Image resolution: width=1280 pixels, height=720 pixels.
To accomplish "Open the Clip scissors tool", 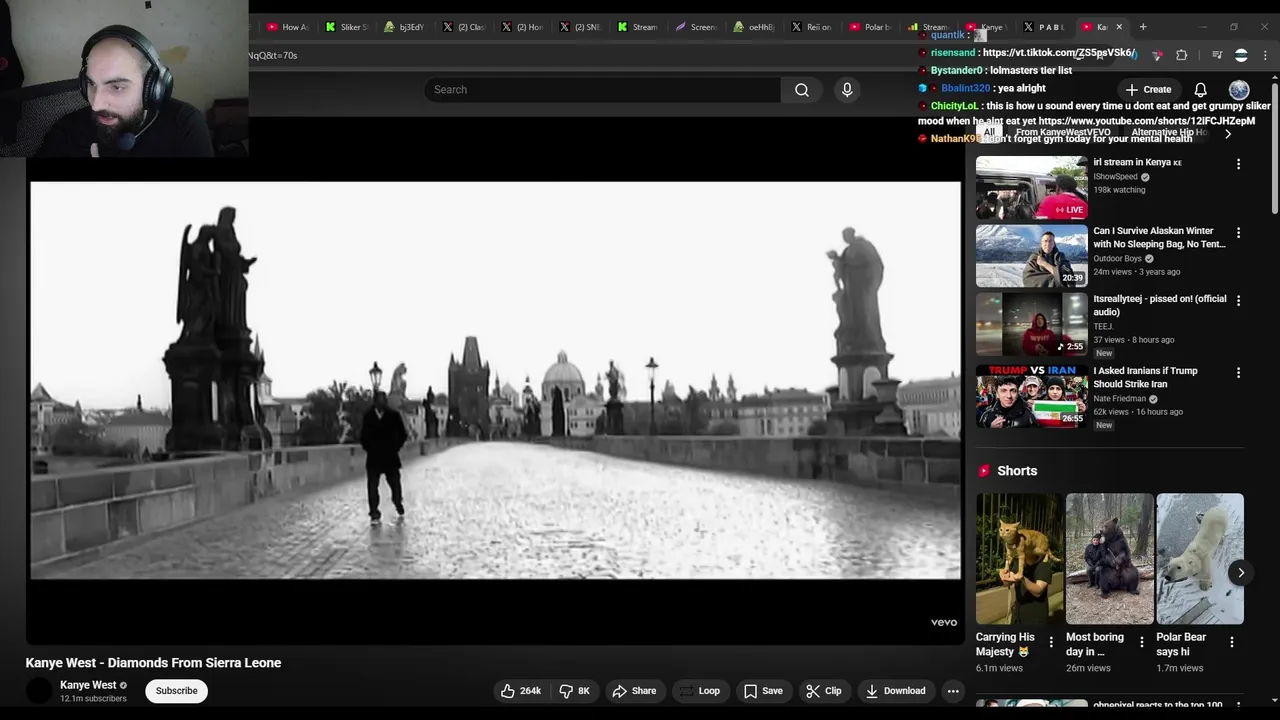I will 824,691.
